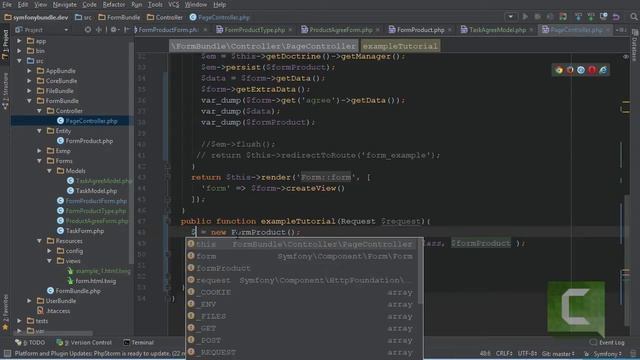Viewport: 640px width, 360px height.
Task: Choose '_POST' from completion popup
Action: coord(303,340)
